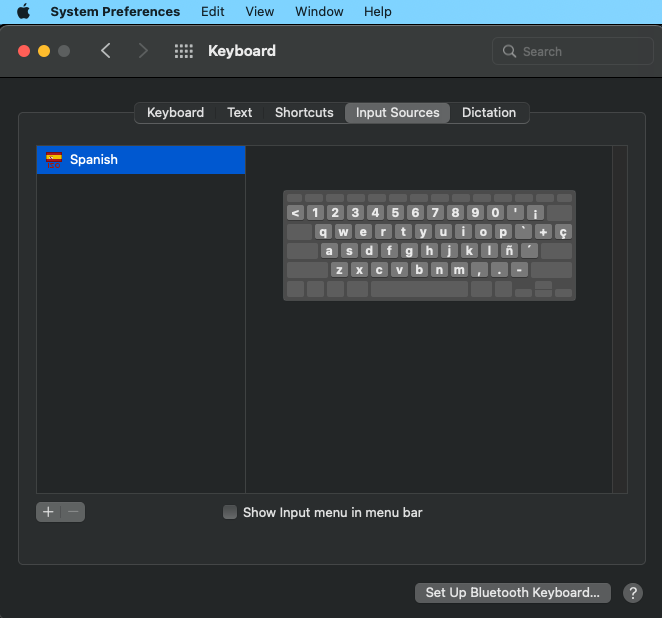Minimize window with yellow button

pos(44,51)
